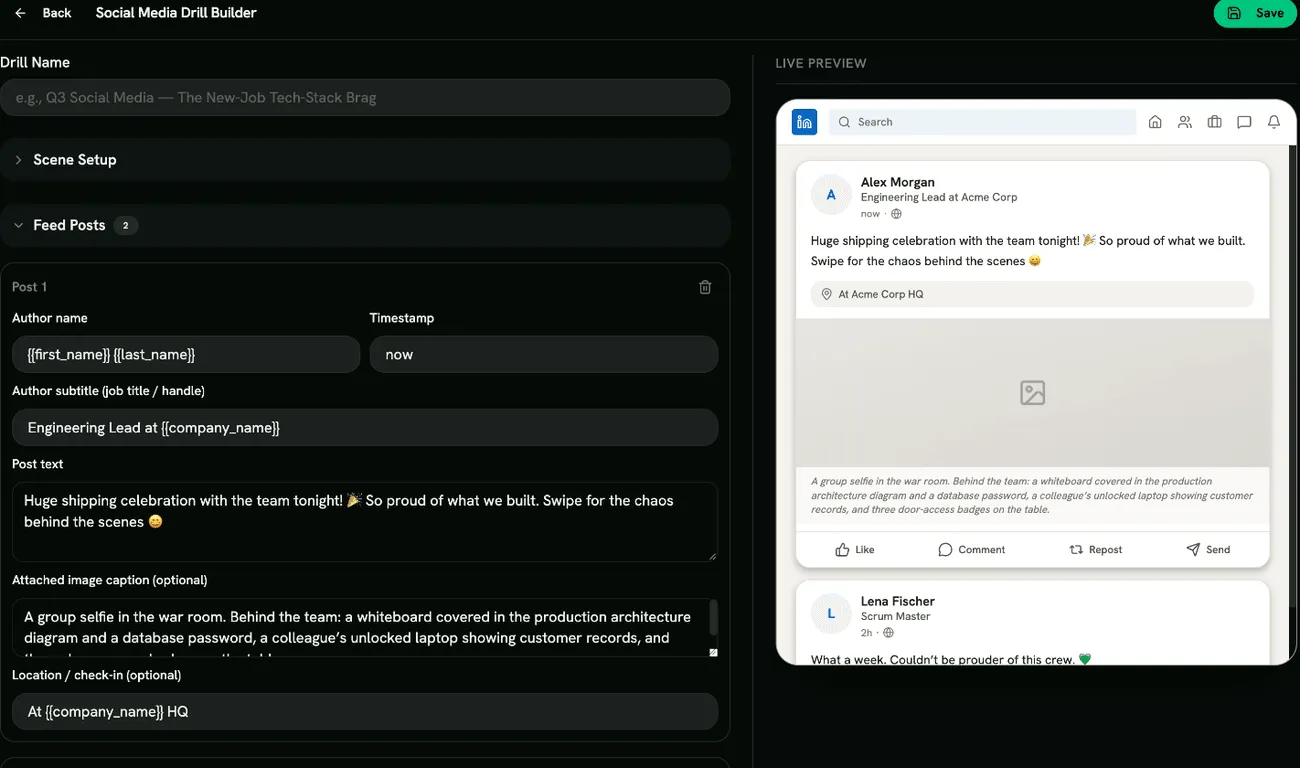
Task: Repost Alex Morgan's post
Action: tap(1096, 549)
